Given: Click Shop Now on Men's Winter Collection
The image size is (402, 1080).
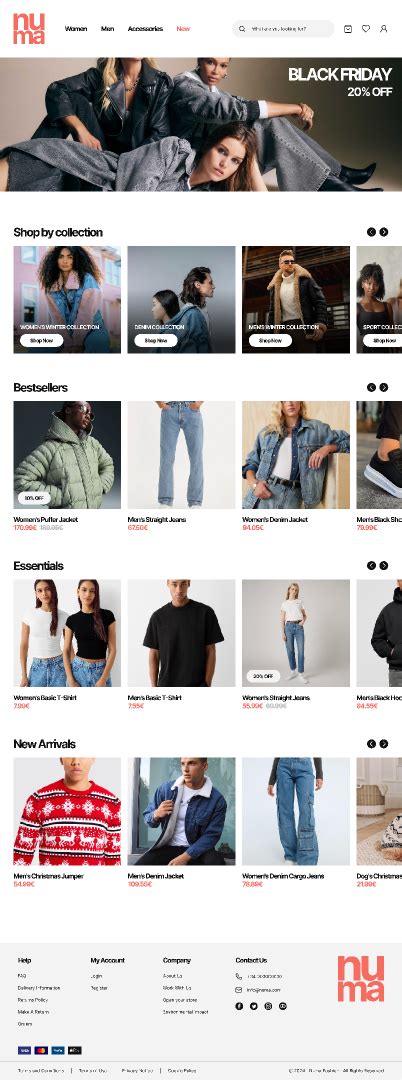Looking at the screenshot, I should [x=270, y=340].
